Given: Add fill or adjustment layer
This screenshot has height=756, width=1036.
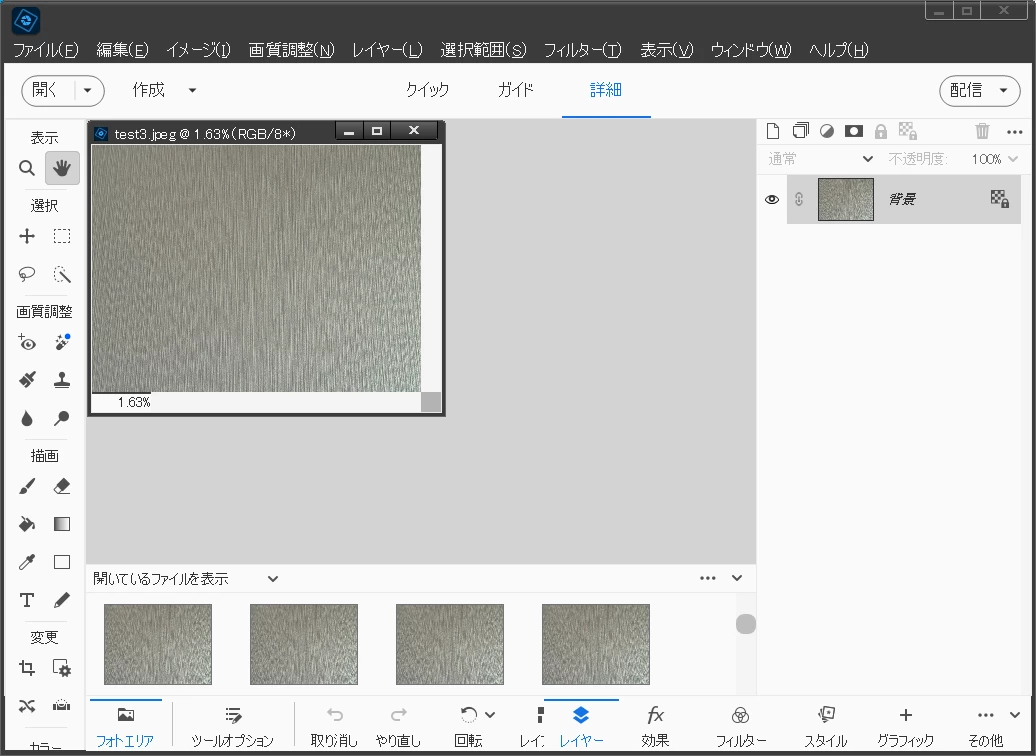Looking at the screenshot, I should point(827,131).
